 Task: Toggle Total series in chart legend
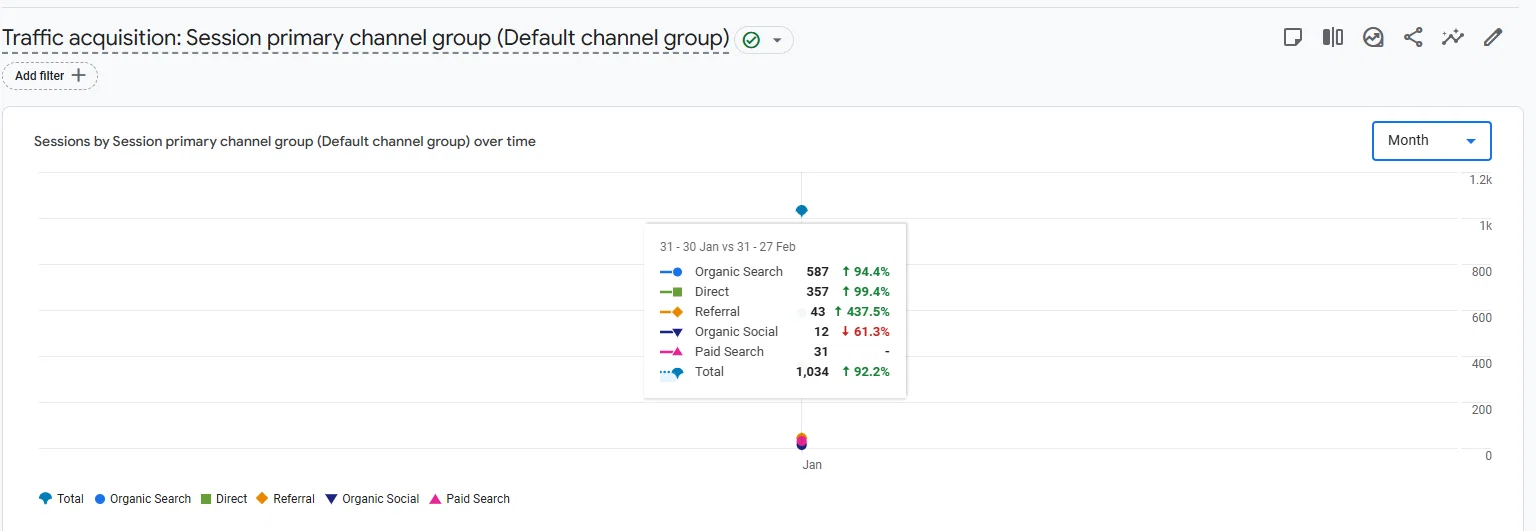pos(61,498)
